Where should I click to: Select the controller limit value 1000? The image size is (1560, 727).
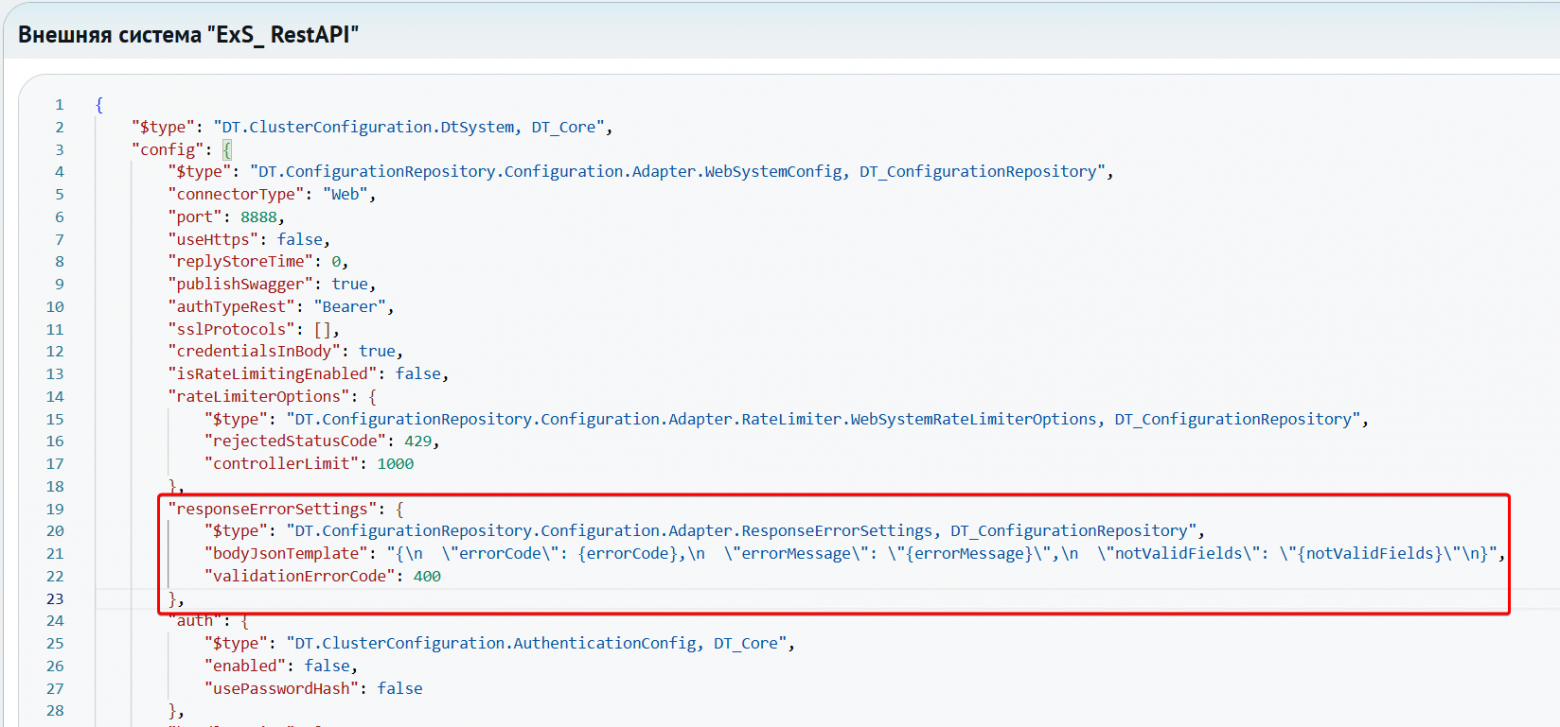click(x=396, y=464)
